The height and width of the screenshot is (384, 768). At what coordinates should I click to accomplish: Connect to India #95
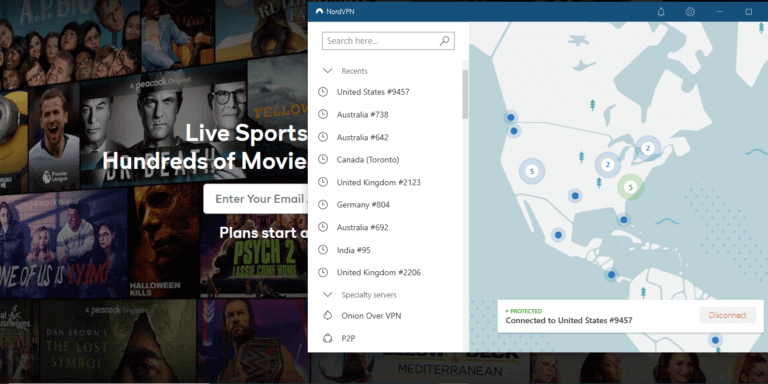coord(354,250)
